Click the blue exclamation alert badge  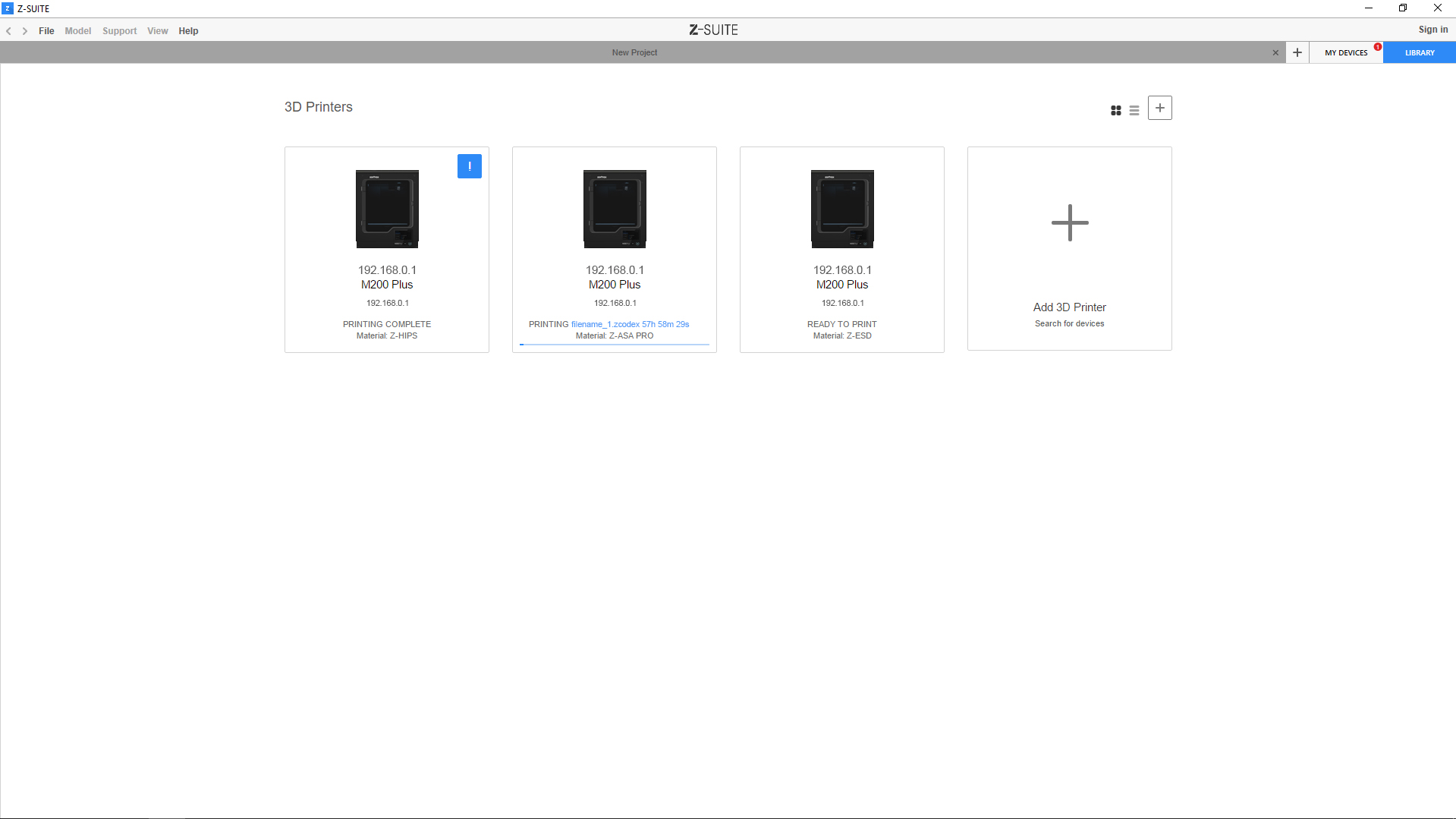tap(469, 166)
